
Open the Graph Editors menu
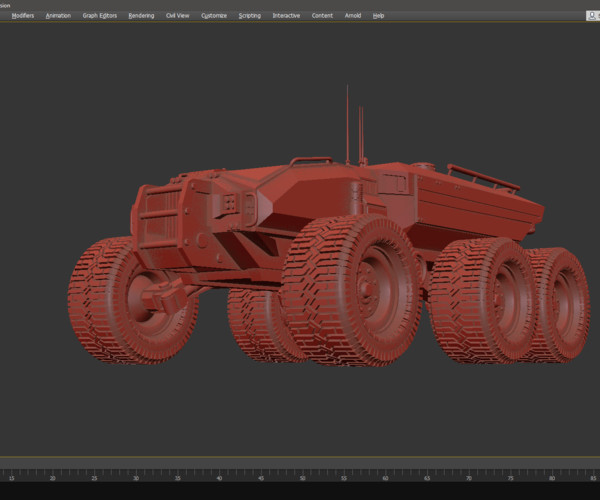click(x=99, y=16)
